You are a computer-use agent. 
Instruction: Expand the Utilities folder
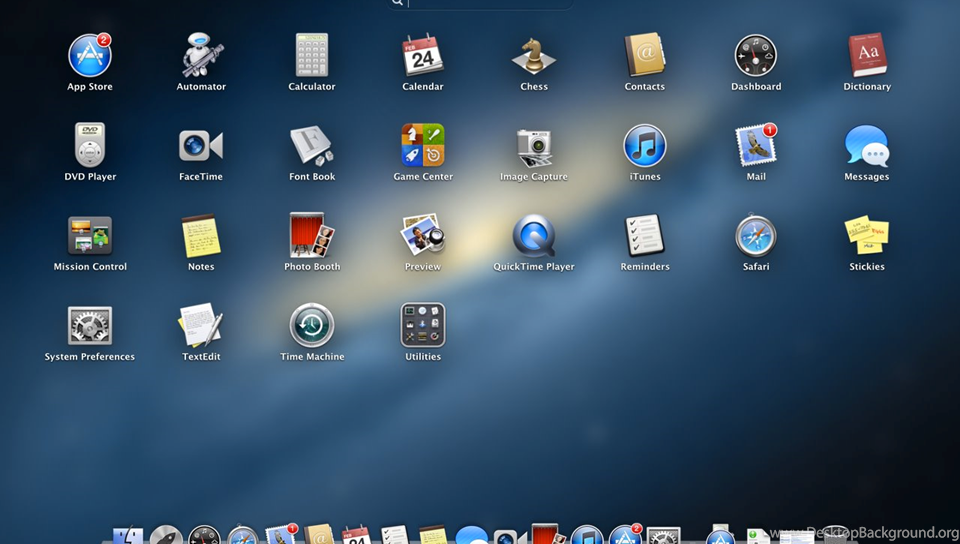pos(422,326)
